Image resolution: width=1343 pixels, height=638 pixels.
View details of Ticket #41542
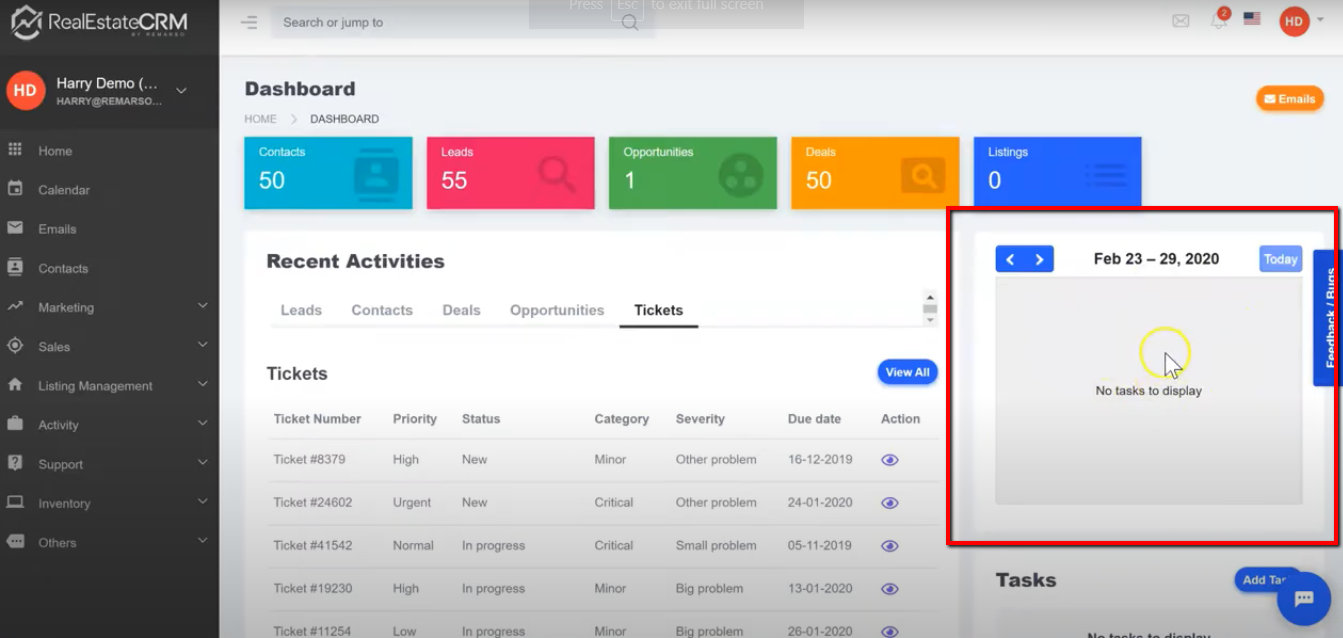coord(889,546)
